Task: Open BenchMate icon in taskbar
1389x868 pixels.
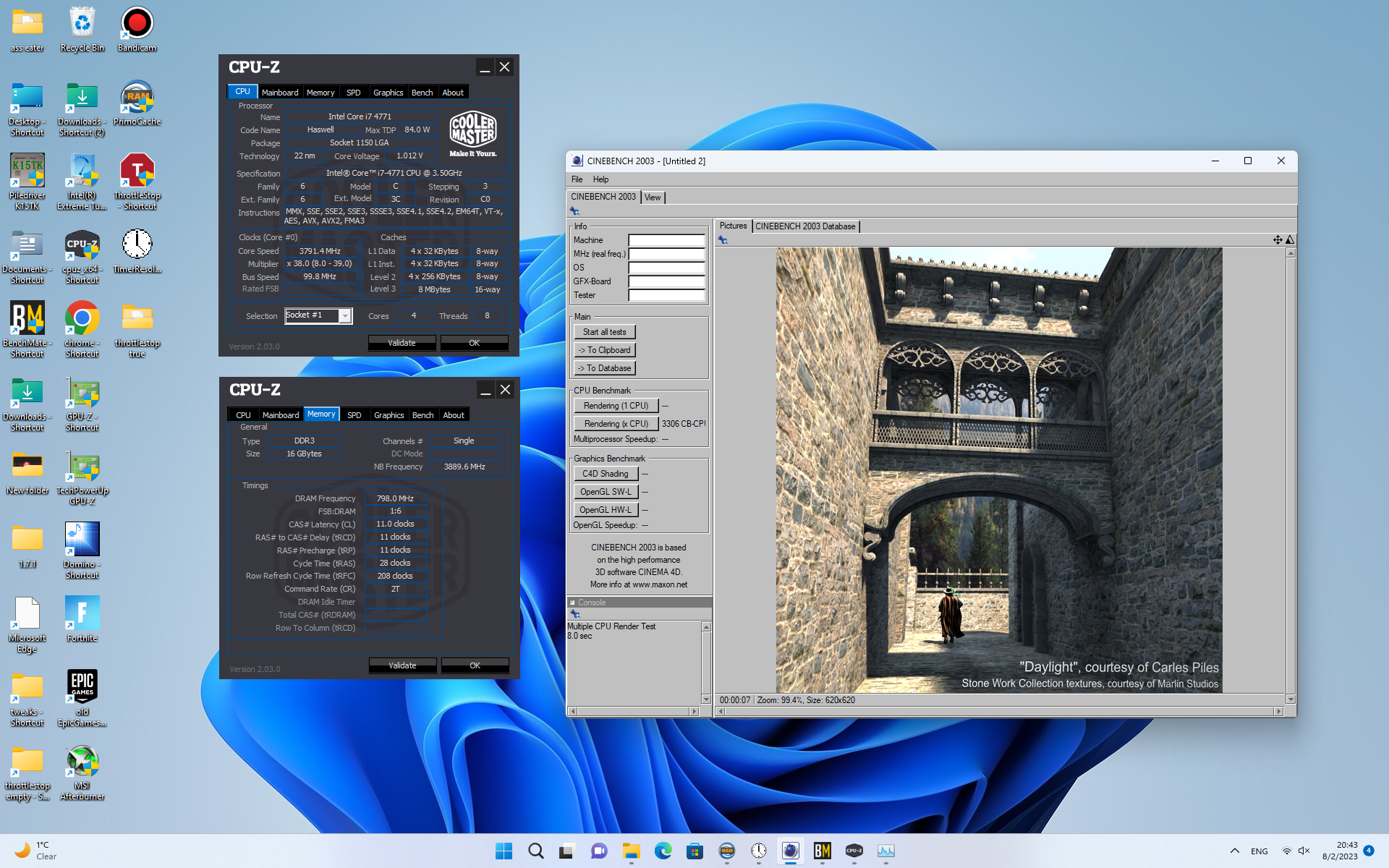Action: click(x=823, y=851)
